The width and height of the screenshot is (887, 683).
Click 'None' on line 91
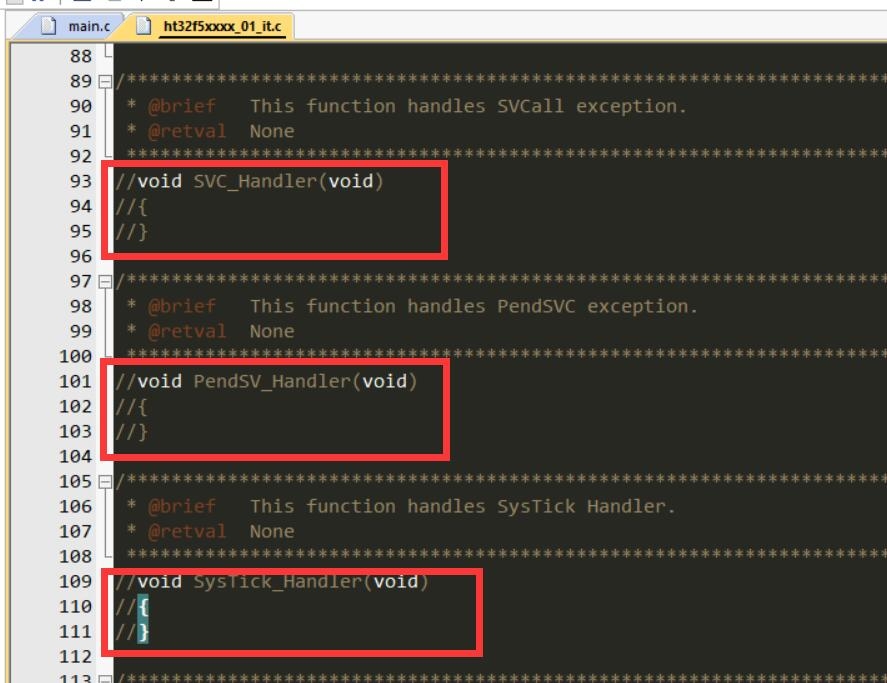272,131
